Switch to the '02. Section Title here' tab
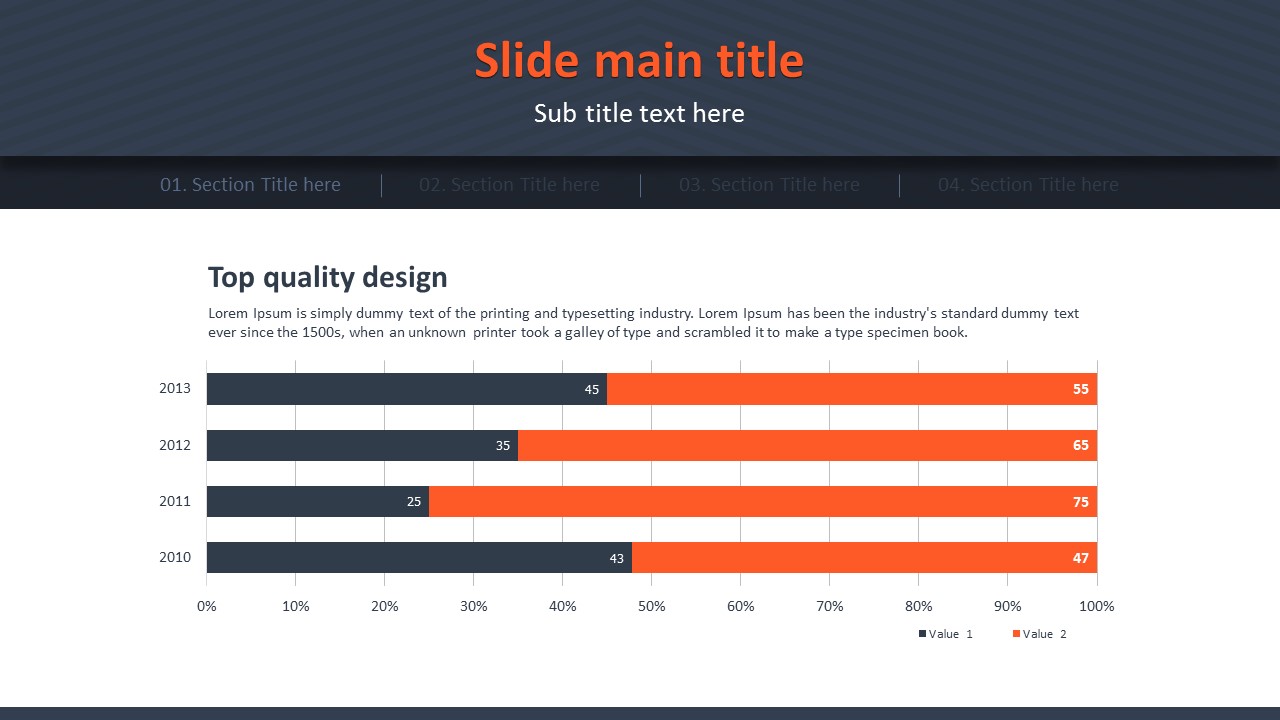 point(509,185)
